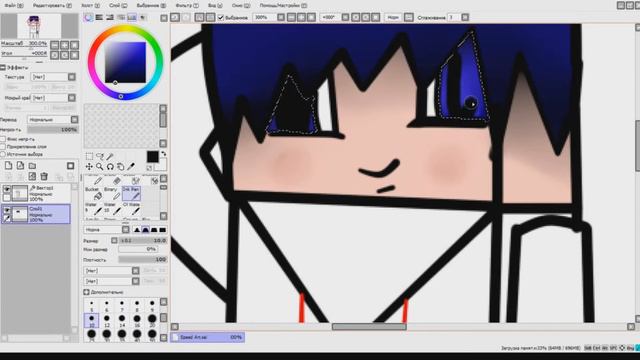Open the Слой menu
The height and width of the screenshot is (360, 640).
point(118,6)
